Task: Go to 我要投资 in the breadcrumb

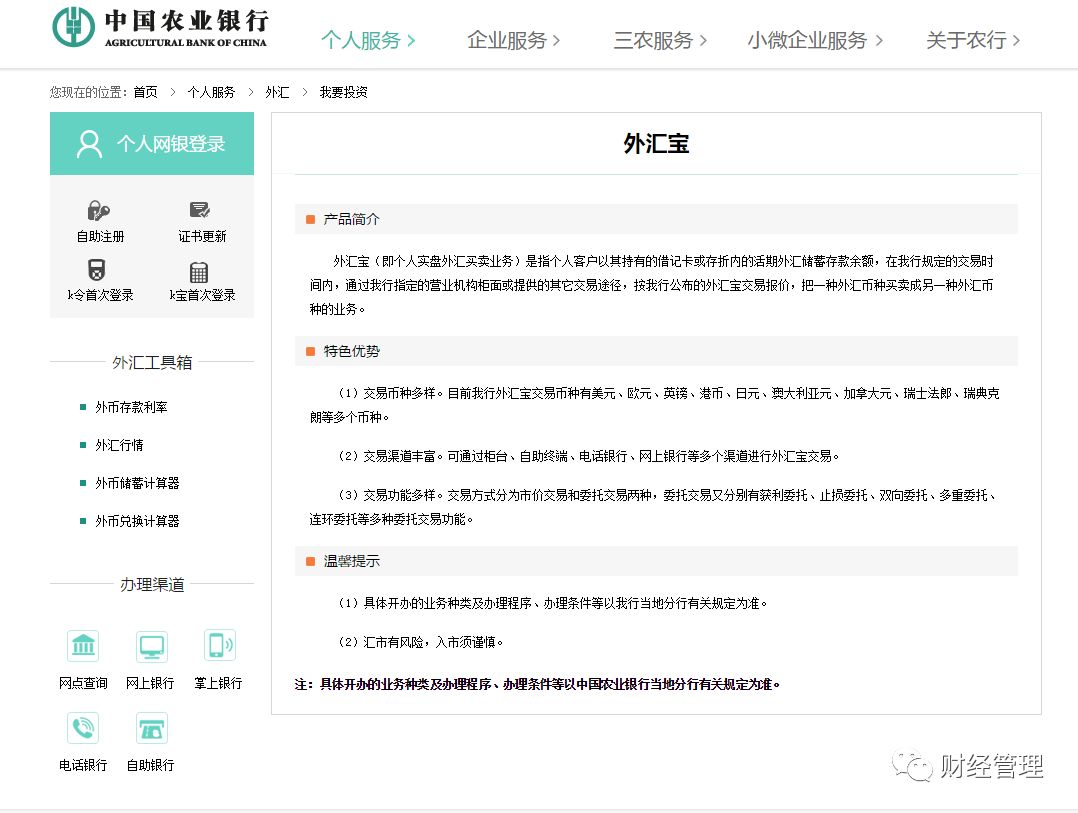Action: 343,92
